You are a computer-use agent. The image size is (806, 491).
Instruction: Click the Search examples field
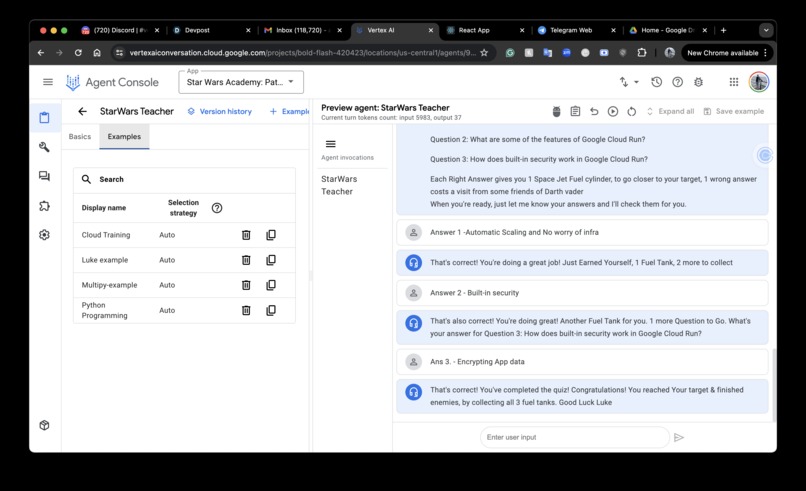tap(184, 179)
